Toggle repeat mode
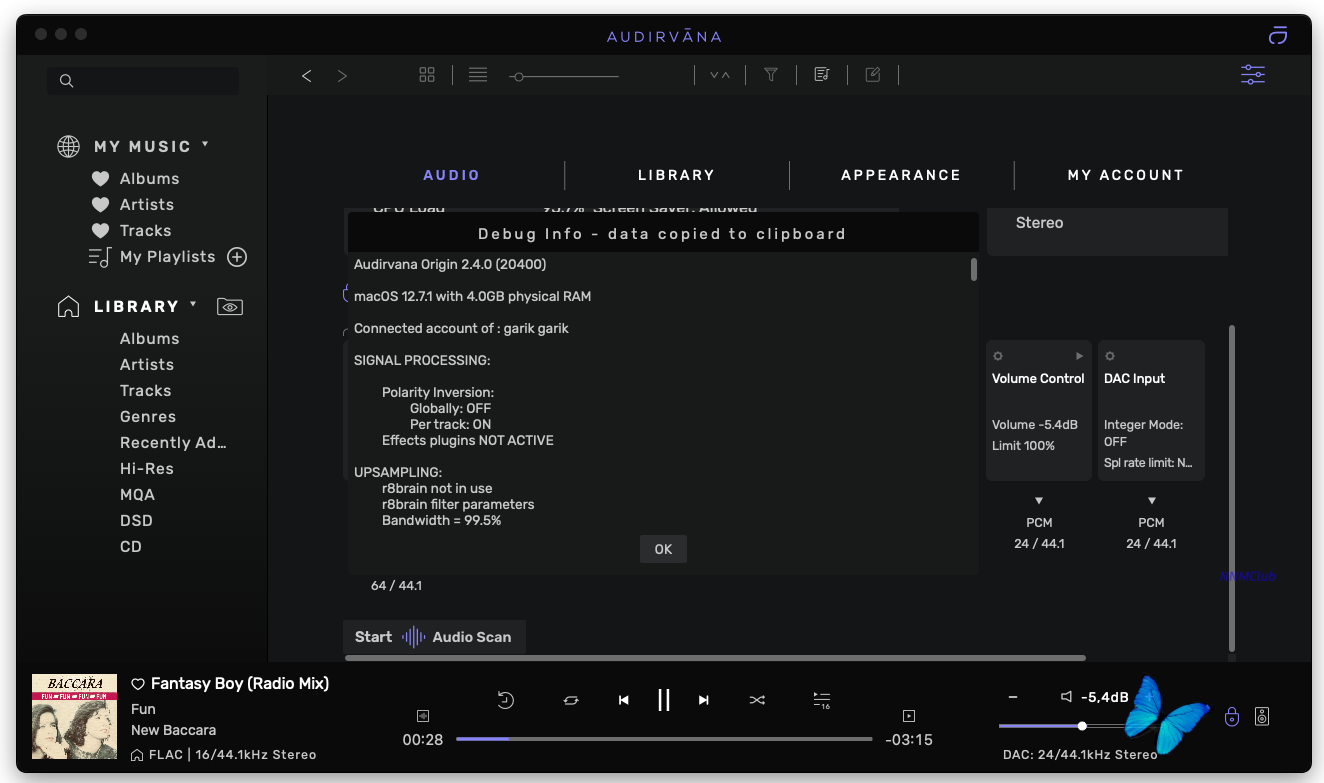 (571, 701)
